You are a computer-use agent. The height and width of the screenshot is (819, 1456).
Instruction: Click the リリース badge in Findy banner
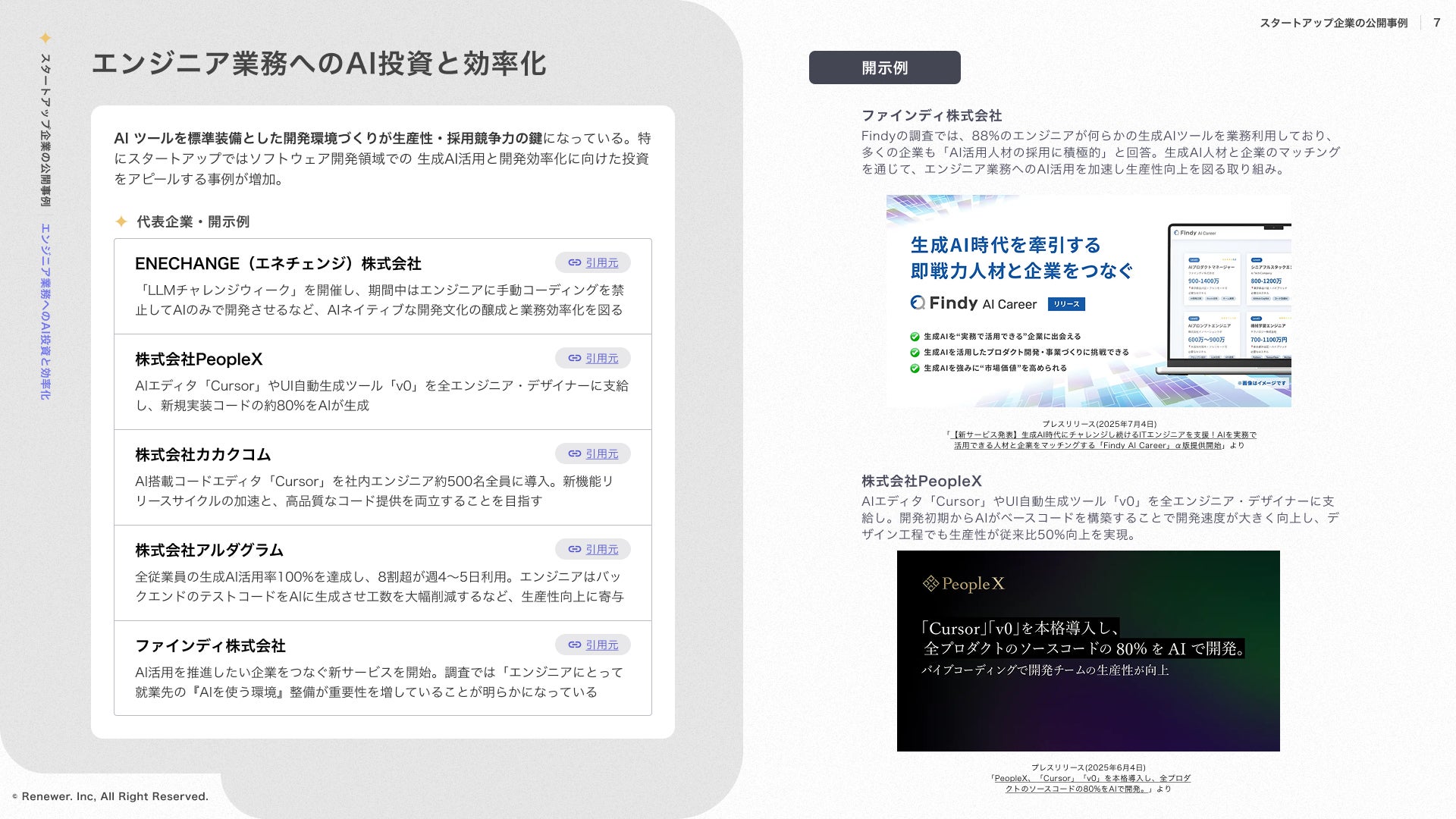click(1065, 304)
